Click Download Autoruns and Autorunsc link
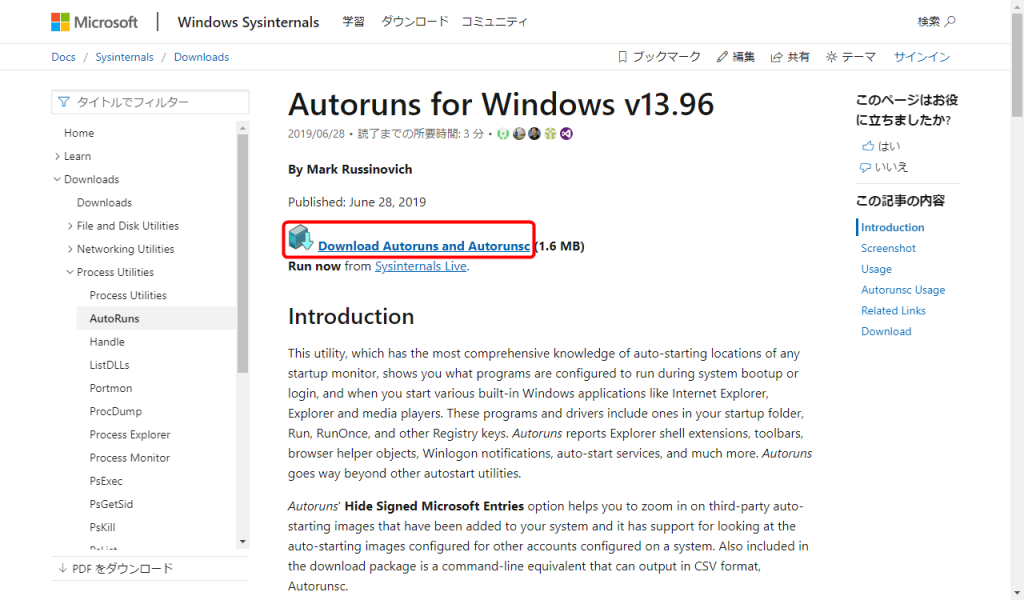The height and width of the screenshot is (600, 1024). (x=424, y=246)
